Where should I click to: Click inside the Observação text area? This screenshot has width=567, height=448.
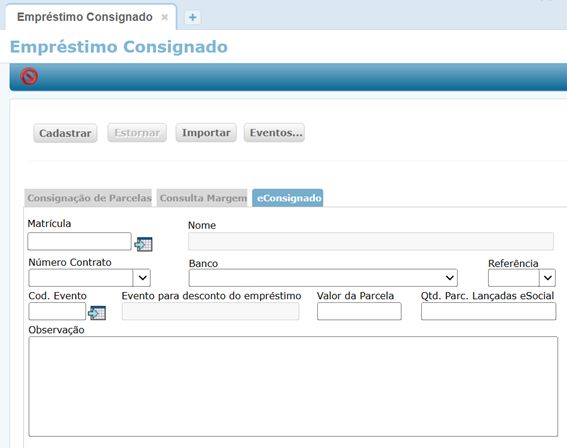[293, 387]
